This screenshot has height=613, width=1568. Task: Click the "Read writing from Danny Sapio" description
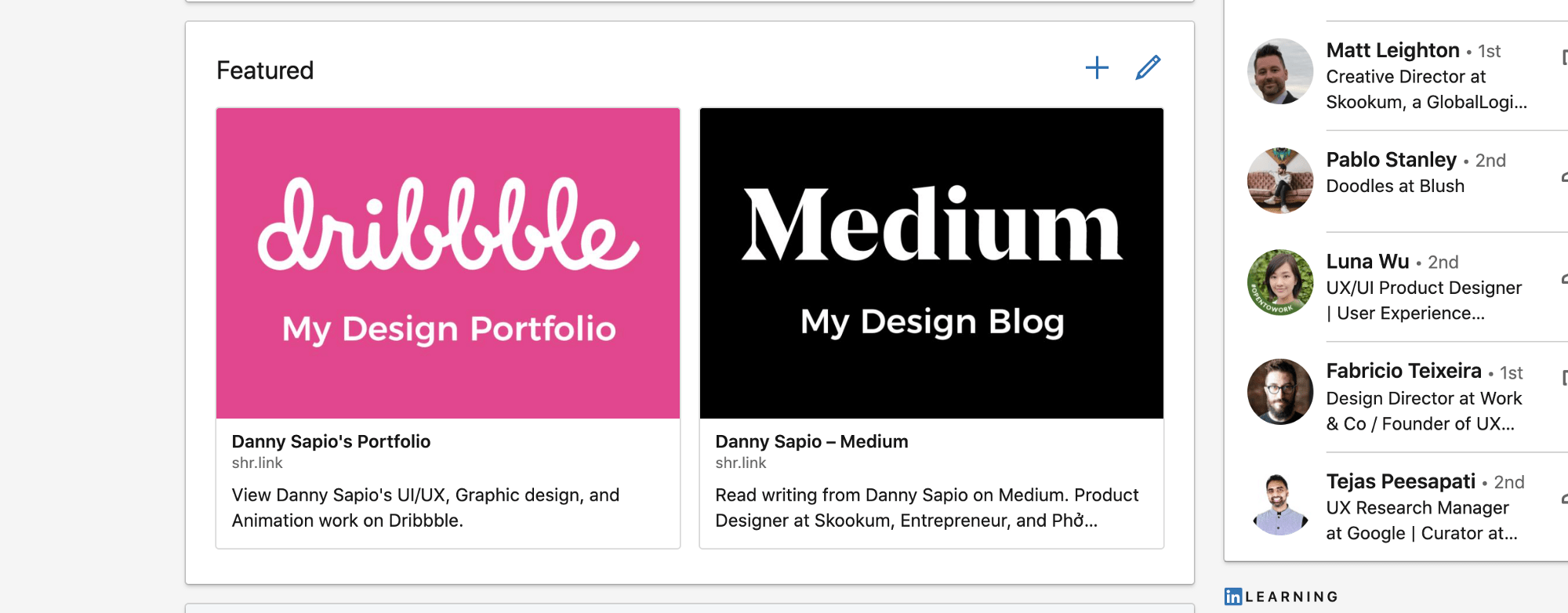coord(927,508)
